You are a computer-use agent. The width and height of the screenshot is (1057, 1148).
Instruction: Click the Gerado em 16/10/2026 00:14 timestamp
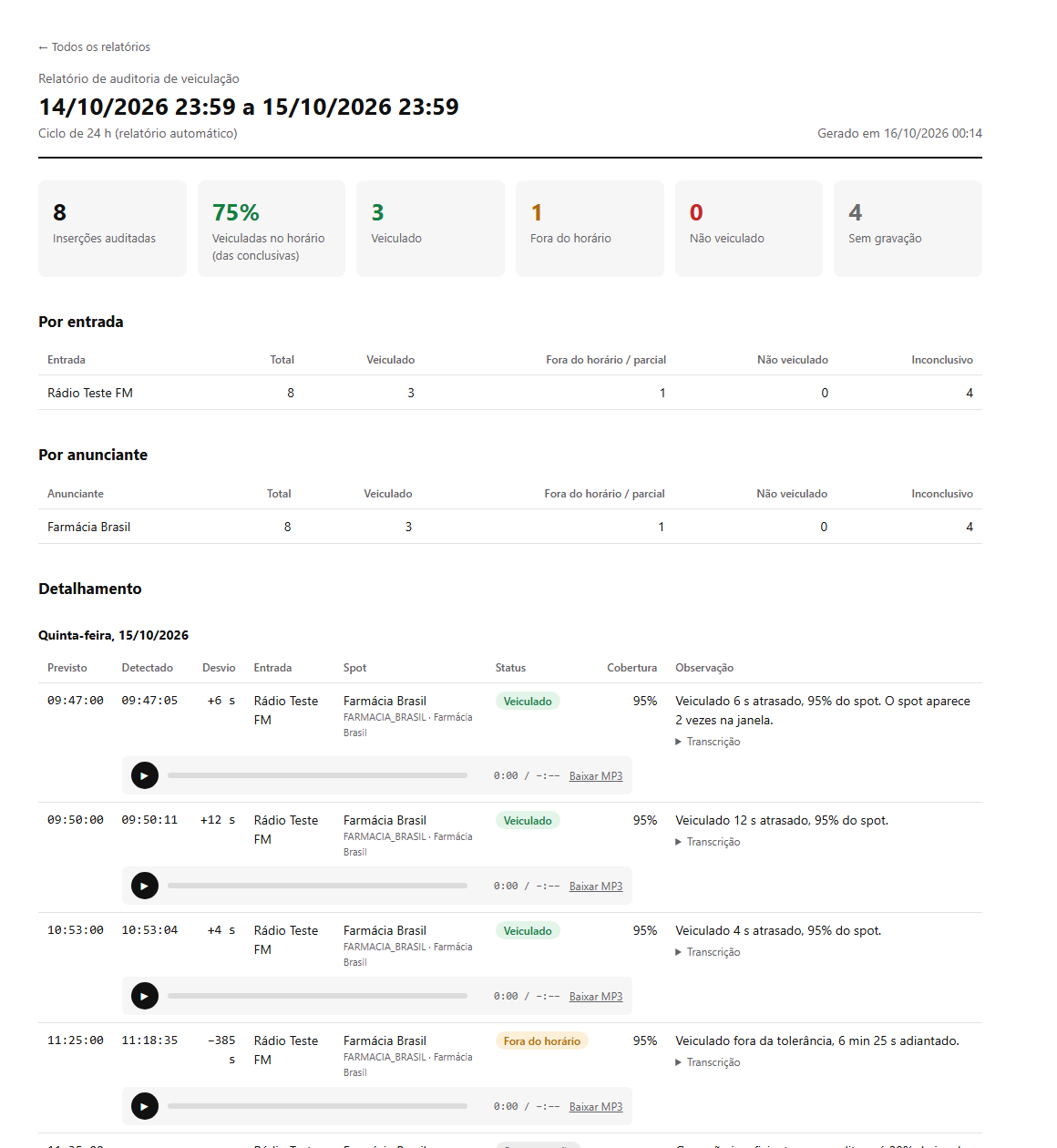(x=899, y=133)
